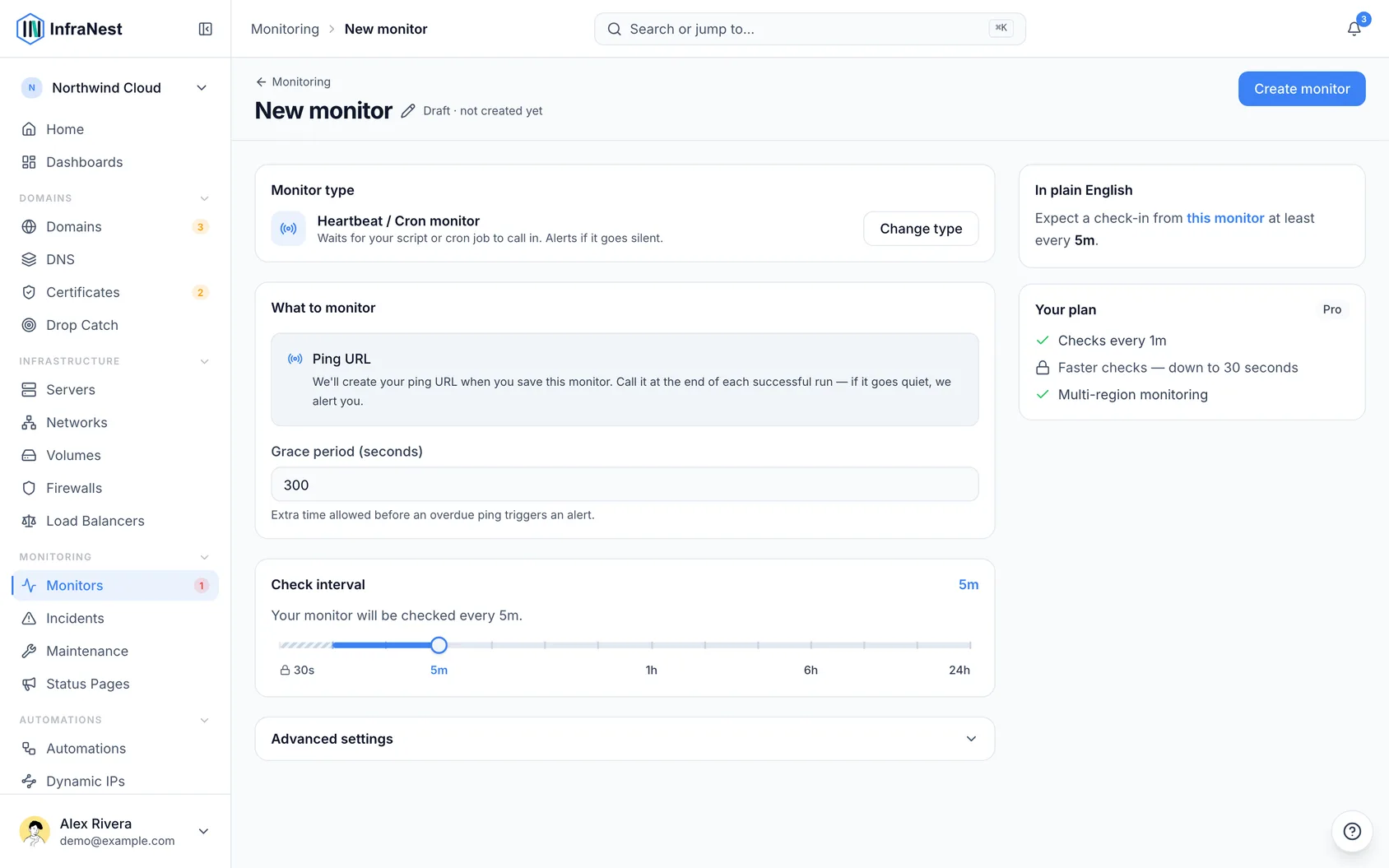Click the Status Pages megaphone icon
The image size is (1389, 868).
(29, 684)
